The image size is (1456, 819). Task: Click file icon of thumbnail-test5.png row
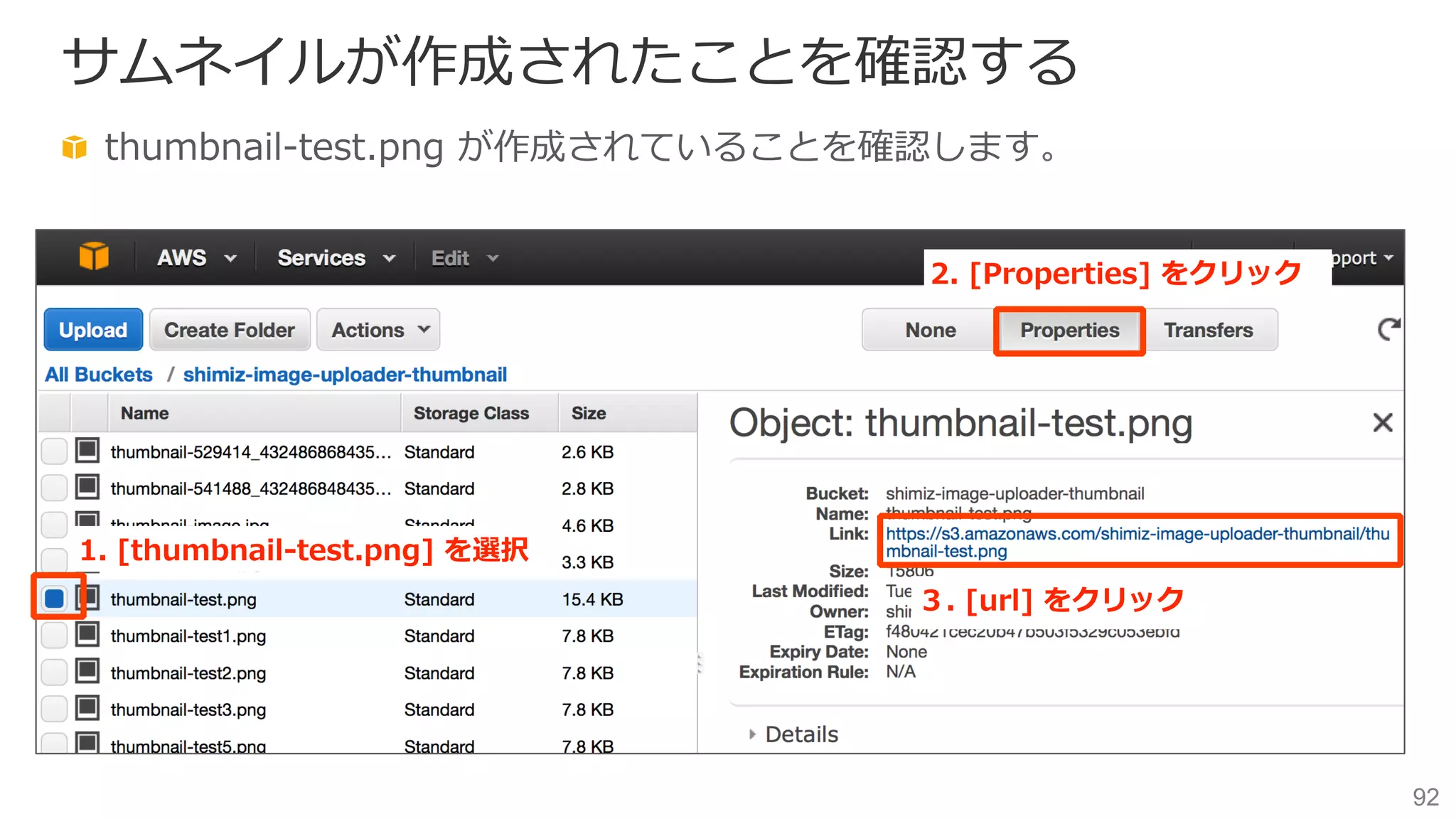(x=87, y=743)
